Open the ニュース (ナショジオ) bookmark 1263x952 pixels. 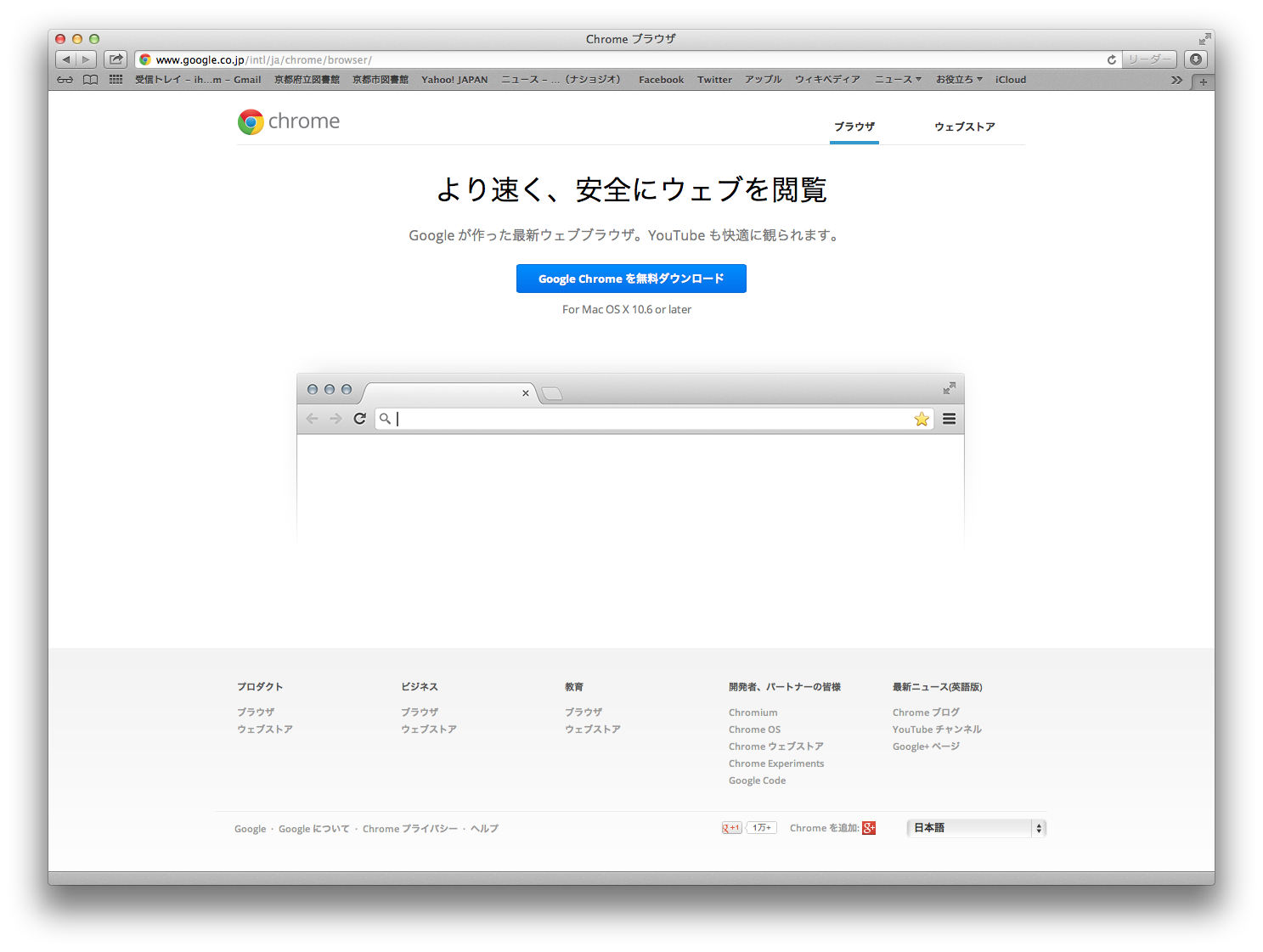click(561, 80)
